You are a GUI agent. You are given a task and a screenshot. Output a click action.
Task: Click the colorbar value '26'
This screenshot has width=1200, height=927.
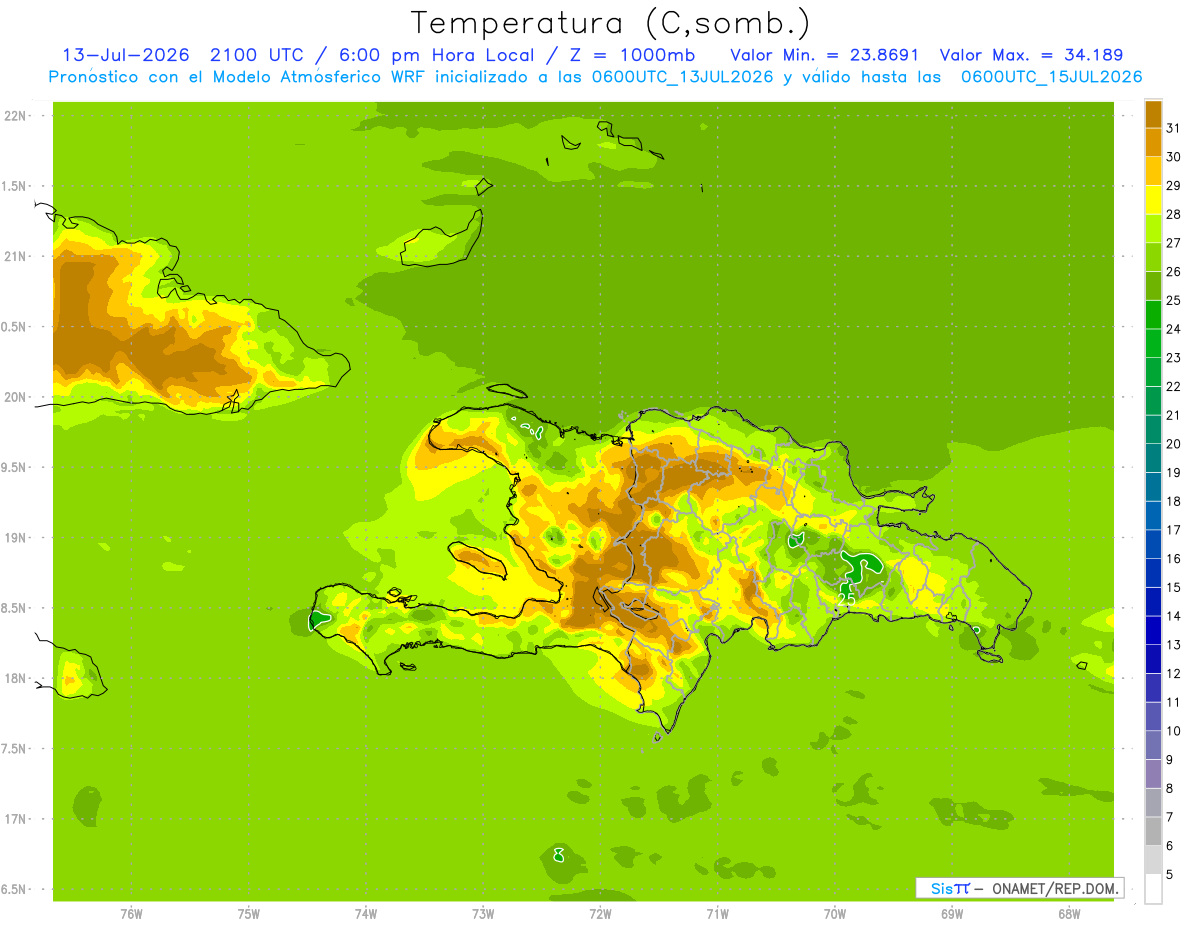tap(1174, 272)
